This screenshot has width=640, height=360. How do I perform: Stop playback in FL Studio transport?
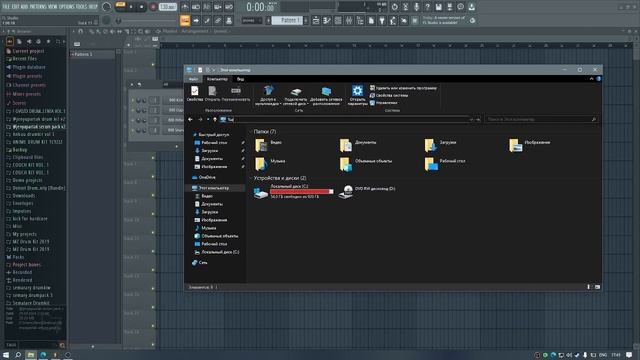point(141,7)
